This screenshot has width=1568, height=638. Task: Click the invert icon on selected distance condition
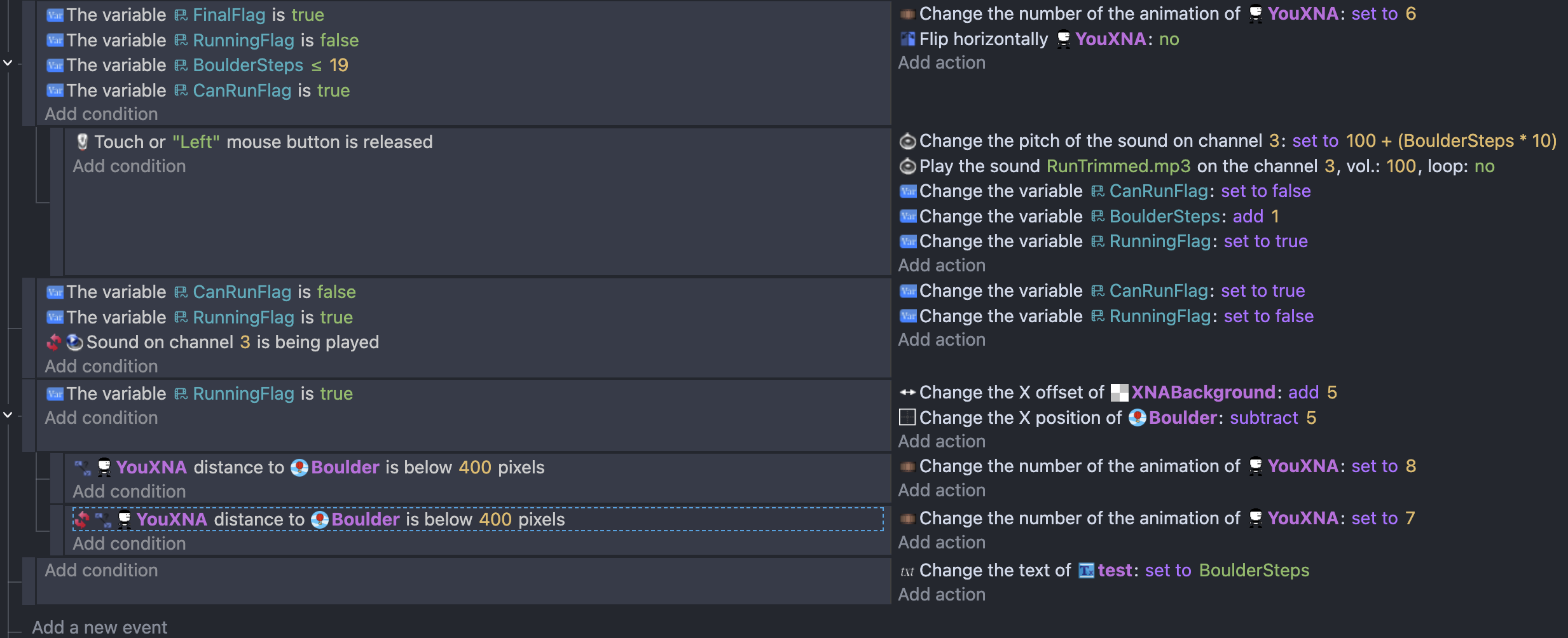[82, 520]
